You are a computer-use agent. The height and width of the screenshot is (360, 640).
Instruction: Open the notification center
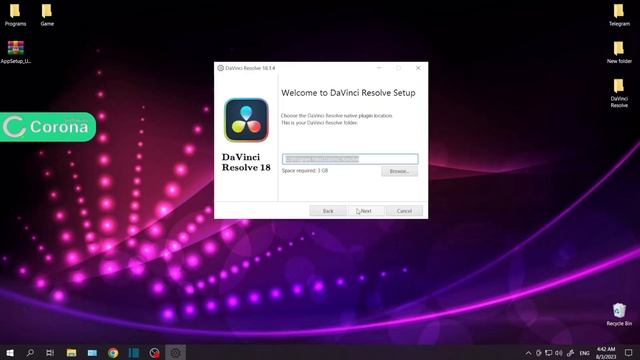629,353
